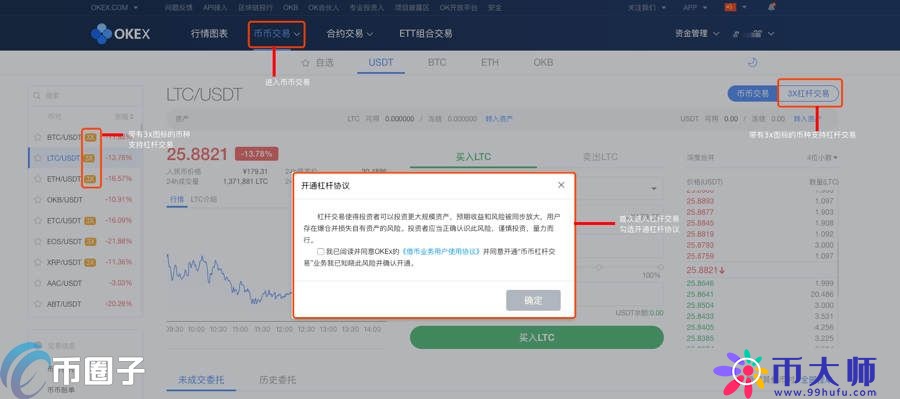
Task: Star the EOS/USDT pair
Action: click(39, 242)
